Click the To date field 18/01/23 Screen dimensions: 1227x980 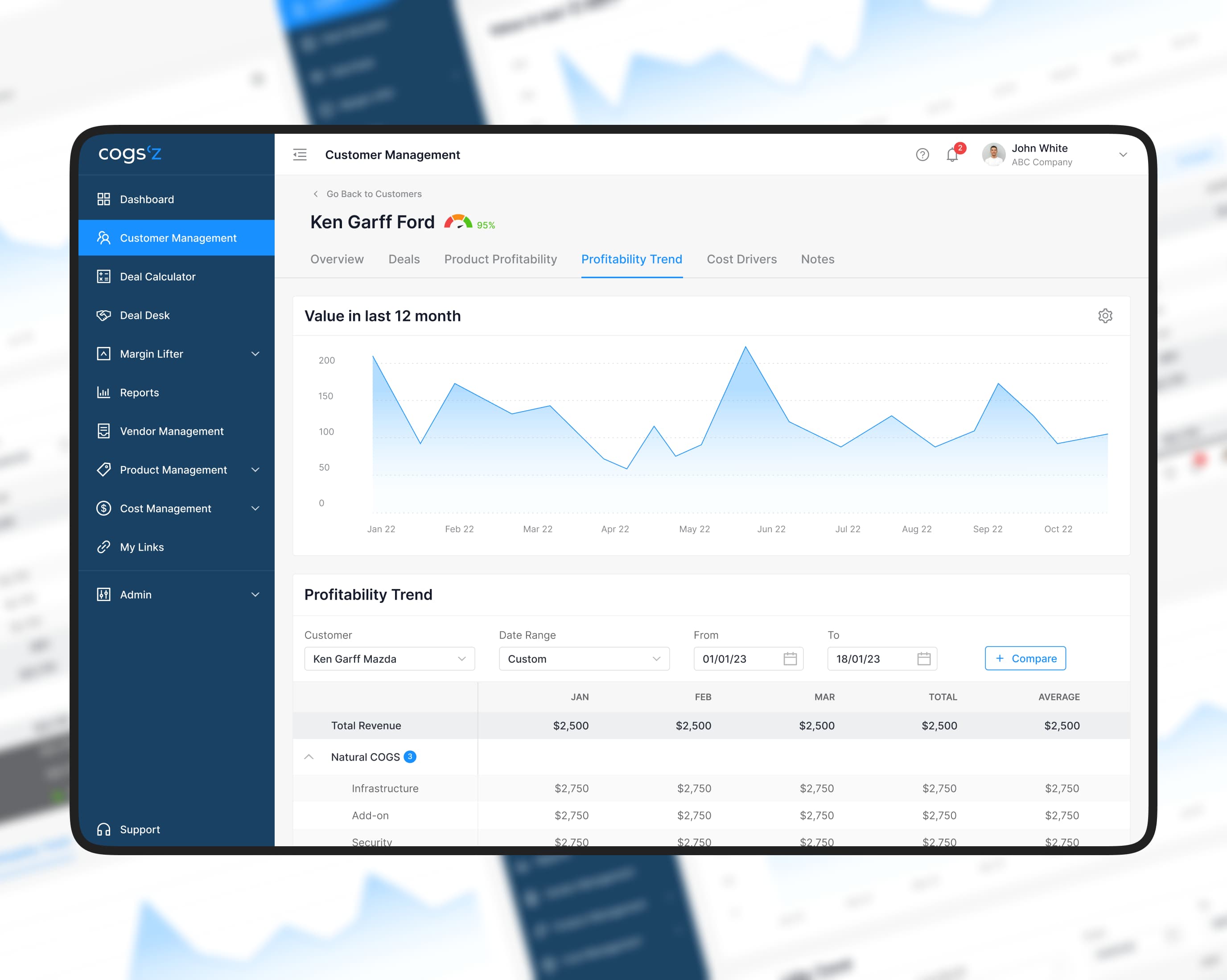point(882,659)
